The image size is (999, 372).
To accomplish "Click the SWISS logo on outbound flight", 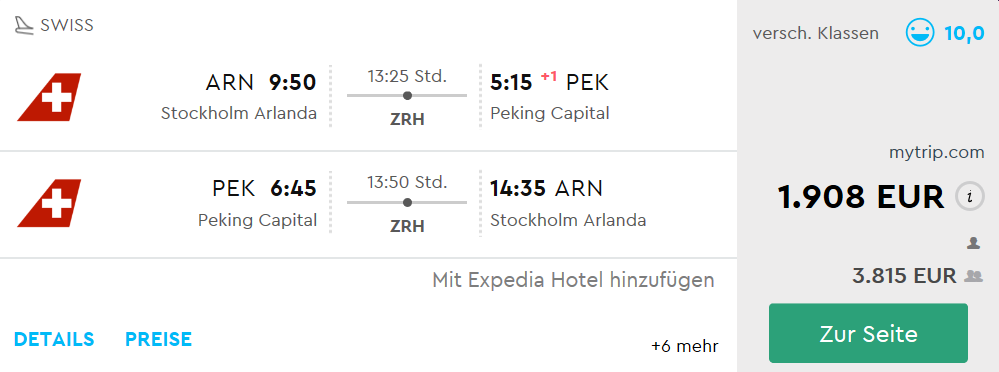I will click(x=49, y=97).
